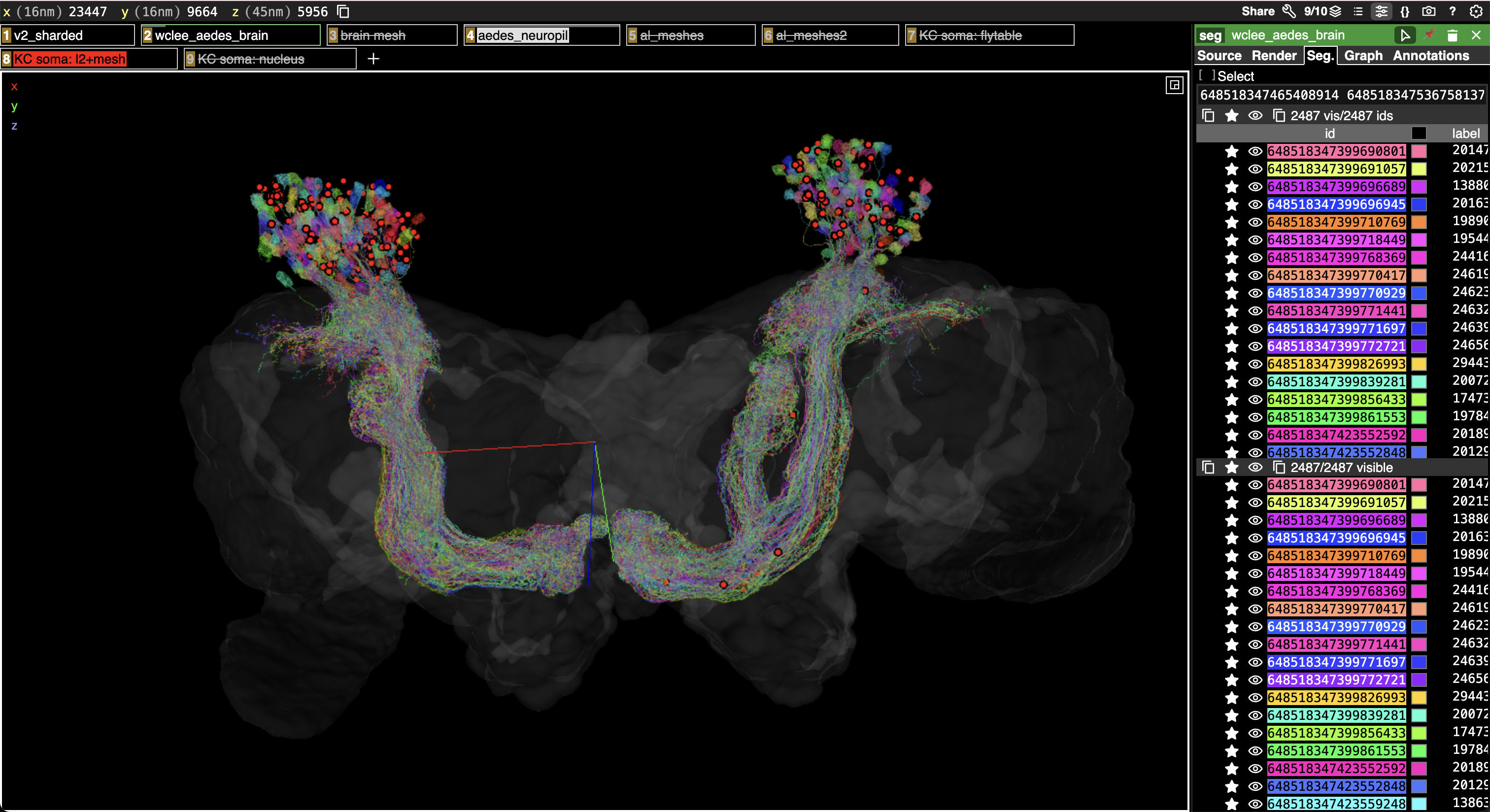Open color swatch for segment 648518347399690801 top list
The width and height of the screenshot is (1490, 812).
pos(1419,152)
